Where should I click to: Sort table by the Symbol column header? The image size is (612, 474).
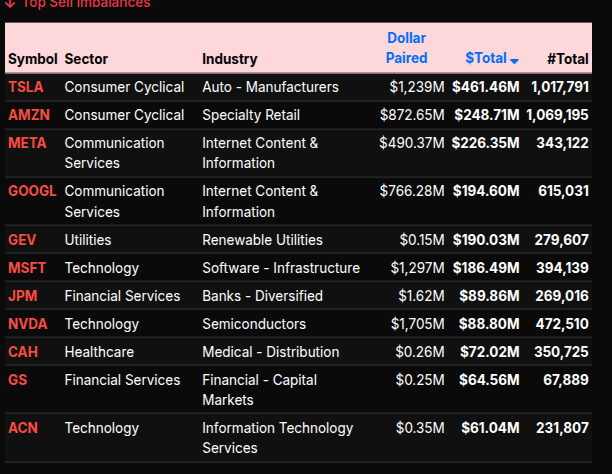(32, 59)
